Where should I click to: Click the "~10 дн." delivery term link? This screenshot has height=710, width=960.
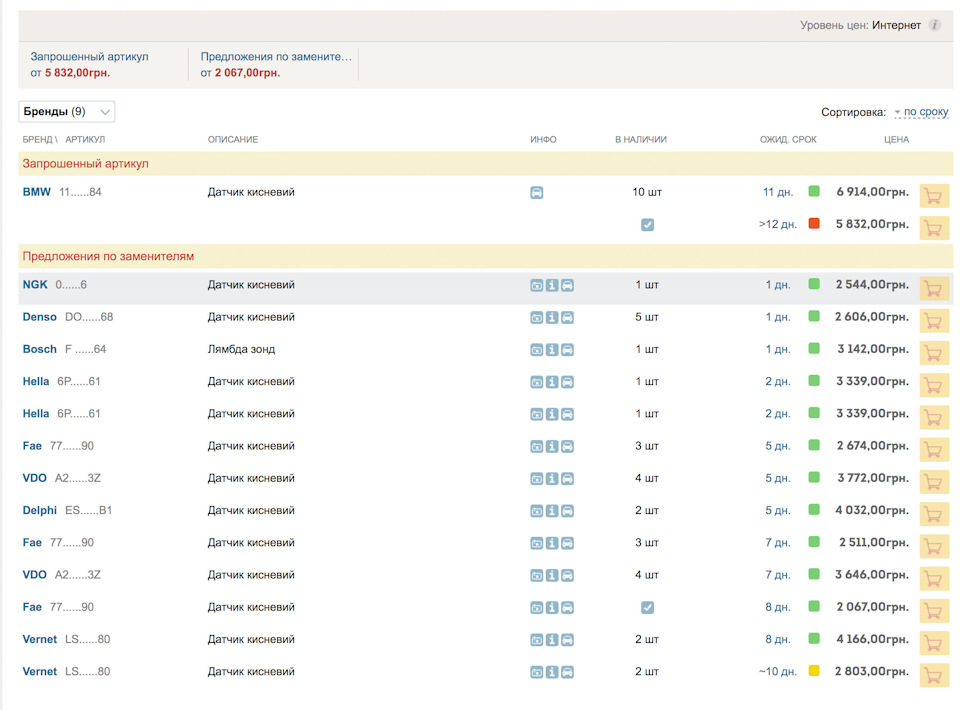pos(778,671)
